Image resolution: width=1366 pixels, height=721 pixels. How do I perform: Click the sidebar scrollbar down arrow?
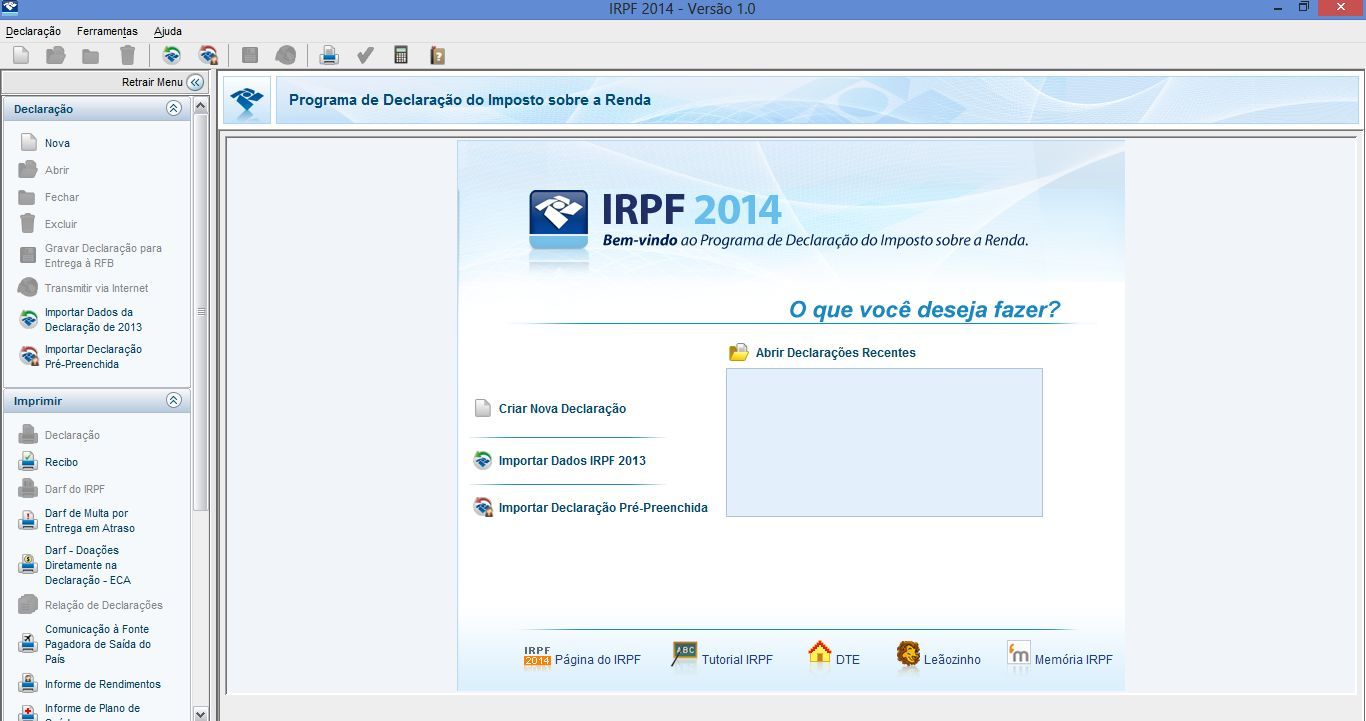(200, 713)
